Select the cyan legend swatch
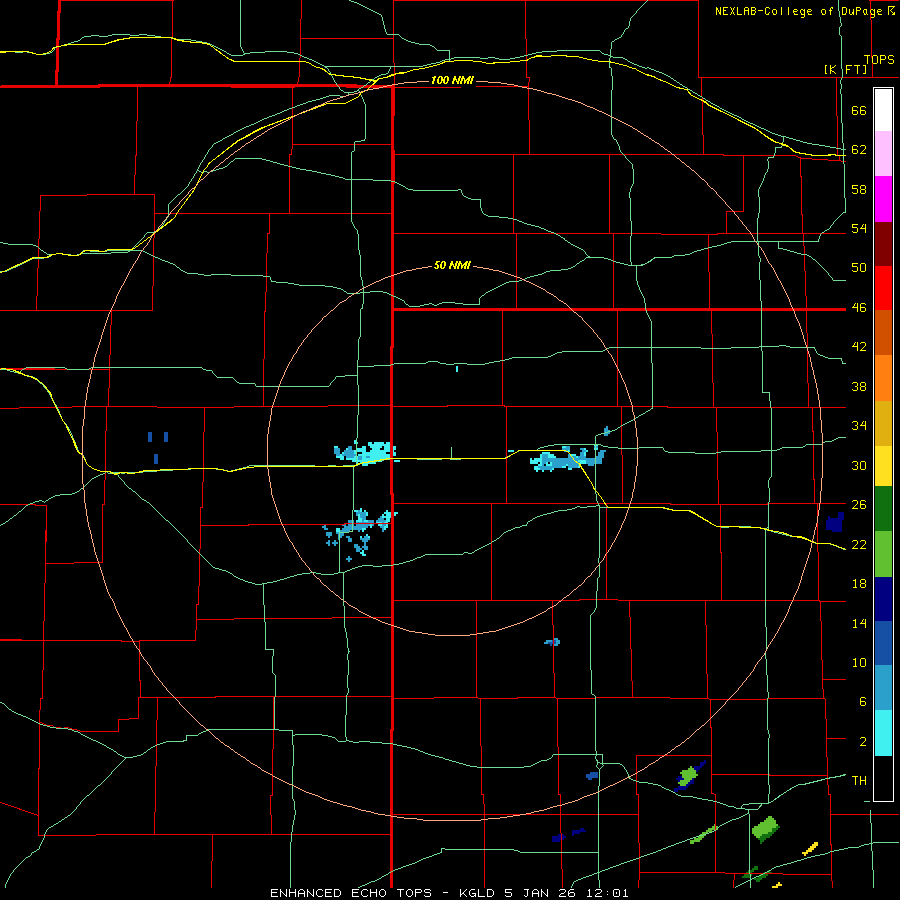Screen dimensions: 900x900 click(x=883, y=733)
